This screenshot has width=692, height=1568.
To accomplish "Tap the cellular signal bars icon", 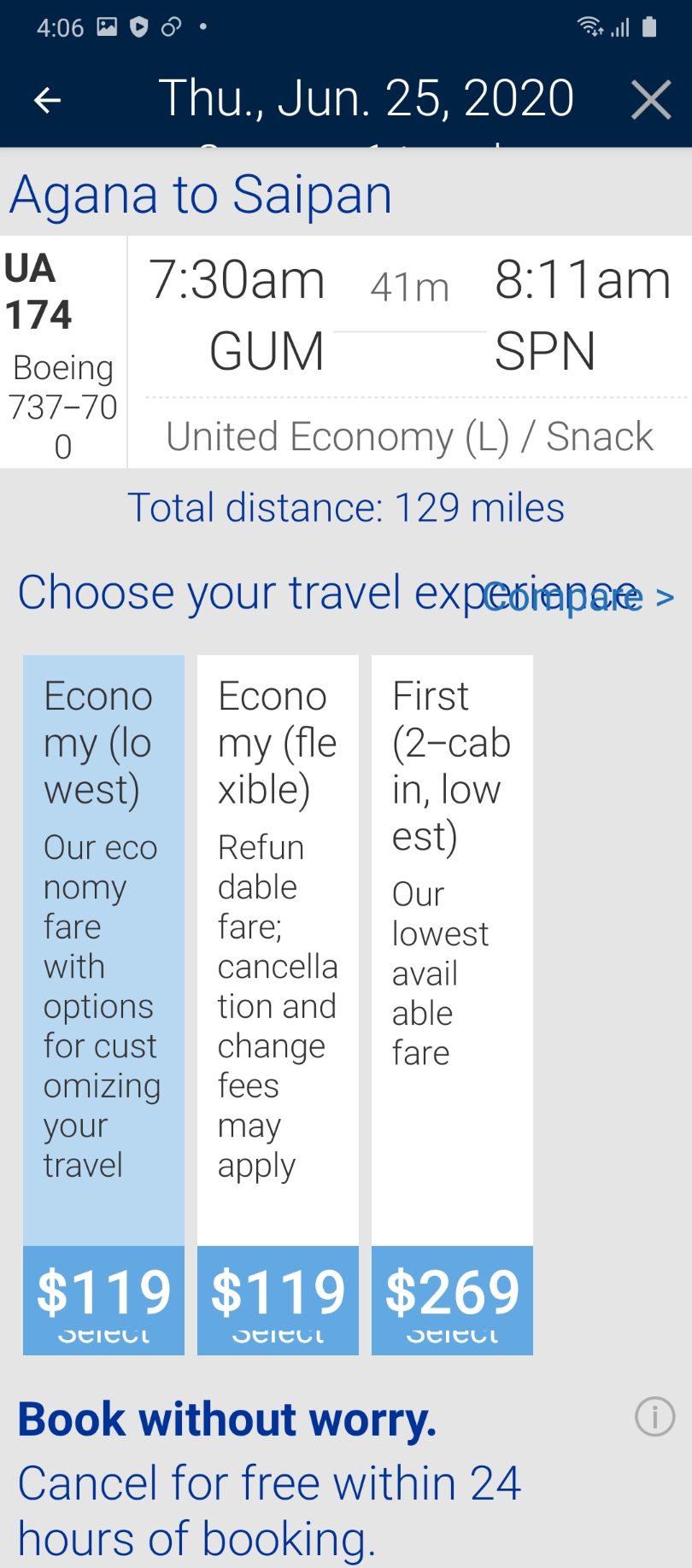I will click(x=620, y=27).
